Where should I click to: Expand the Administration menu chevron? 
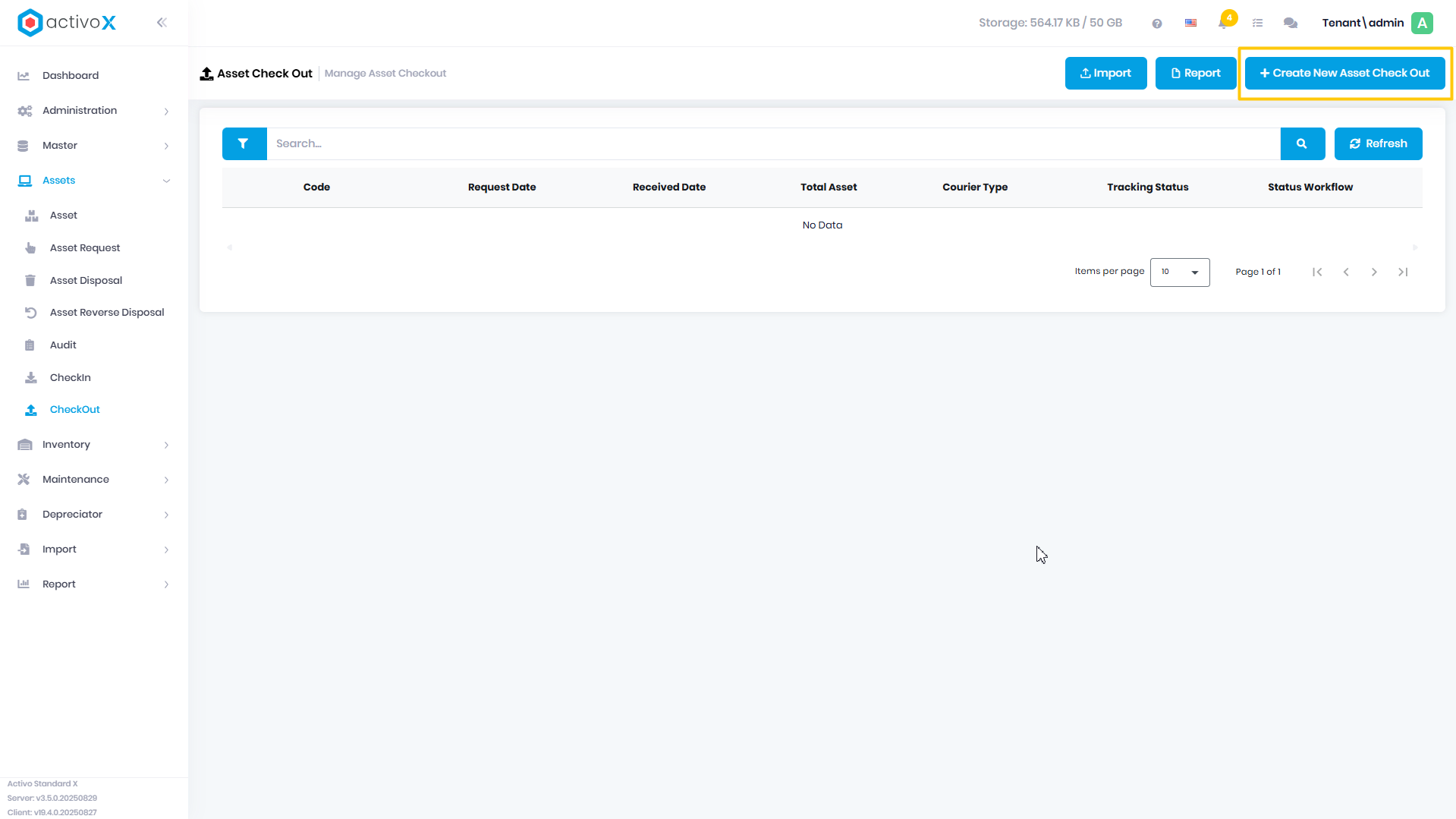(x=166, y=112)
